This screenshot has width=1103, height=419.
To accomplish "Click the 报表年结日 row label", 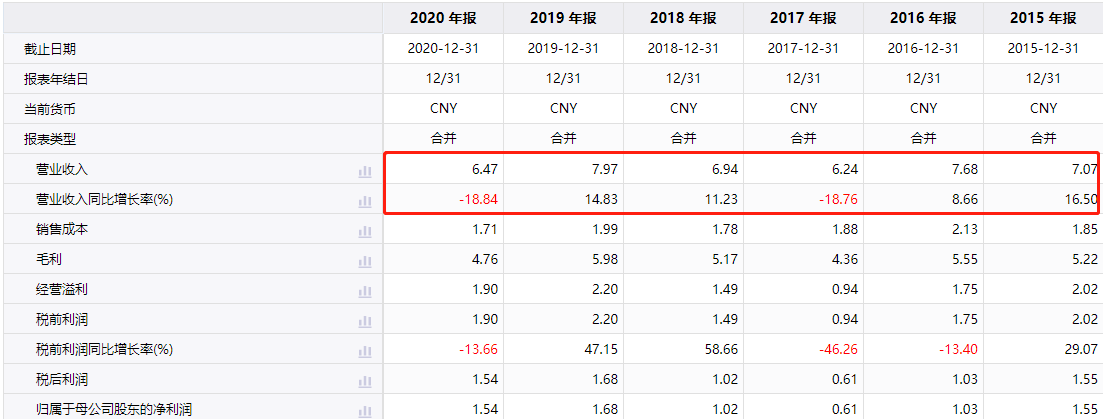I will (x=56, y=79).
